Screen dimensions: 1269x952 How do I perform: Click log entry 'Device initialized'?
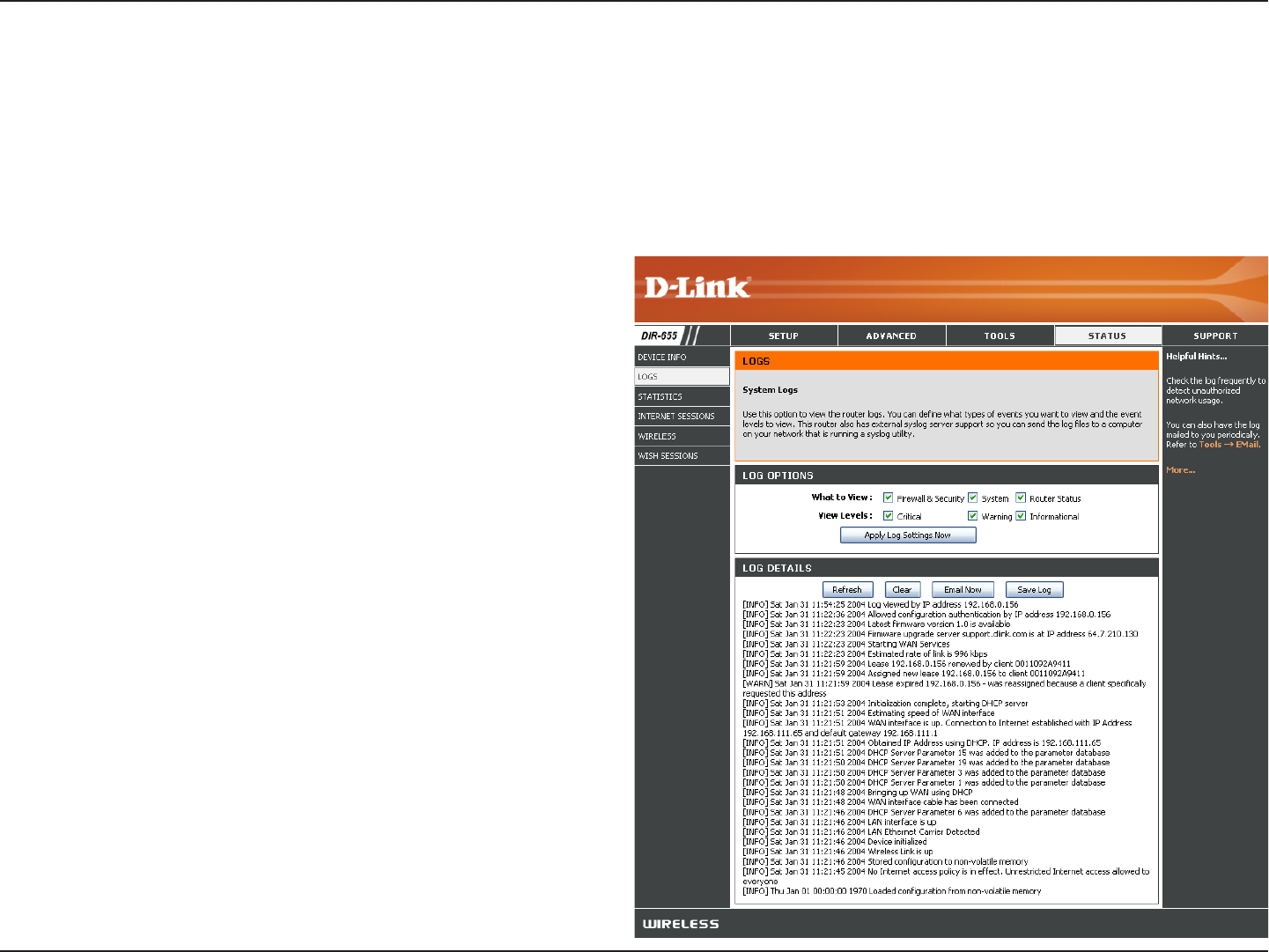coord(835,842)
